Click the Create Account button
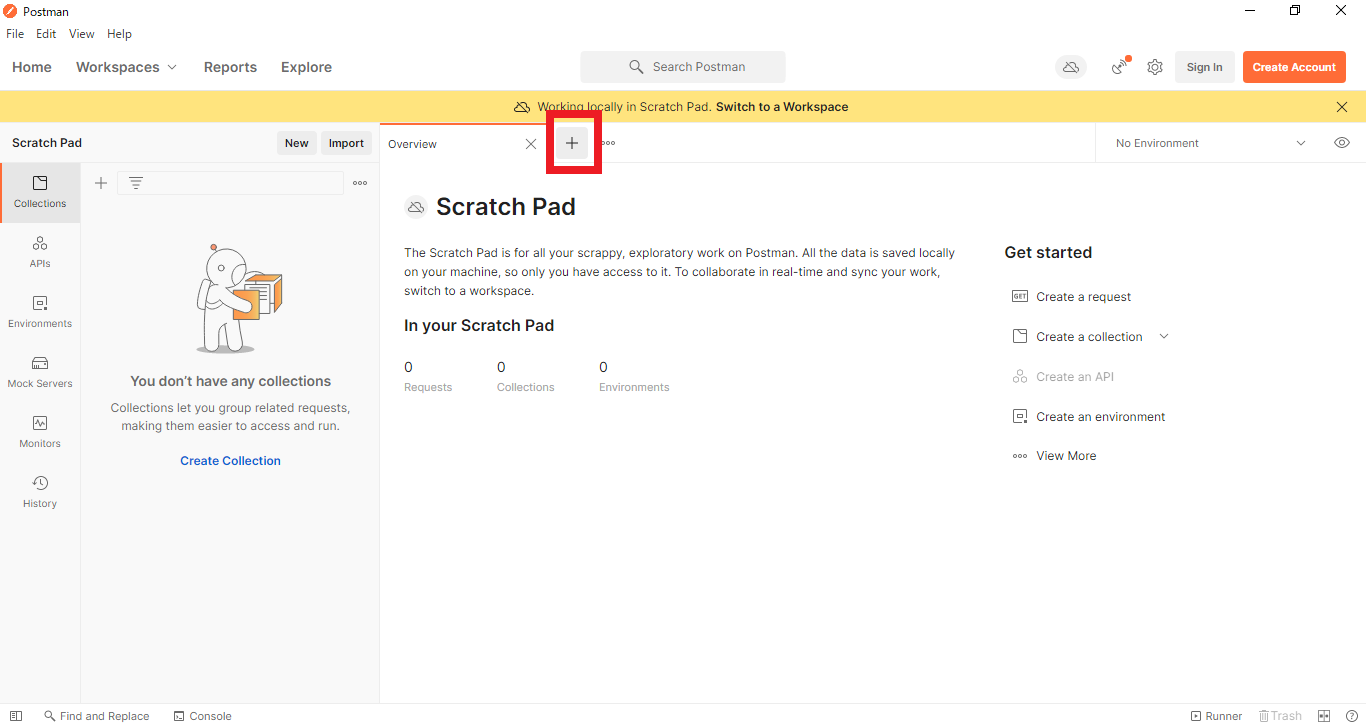The width and height of the screenshot is (1366, 728). [x=1294, y=67]
